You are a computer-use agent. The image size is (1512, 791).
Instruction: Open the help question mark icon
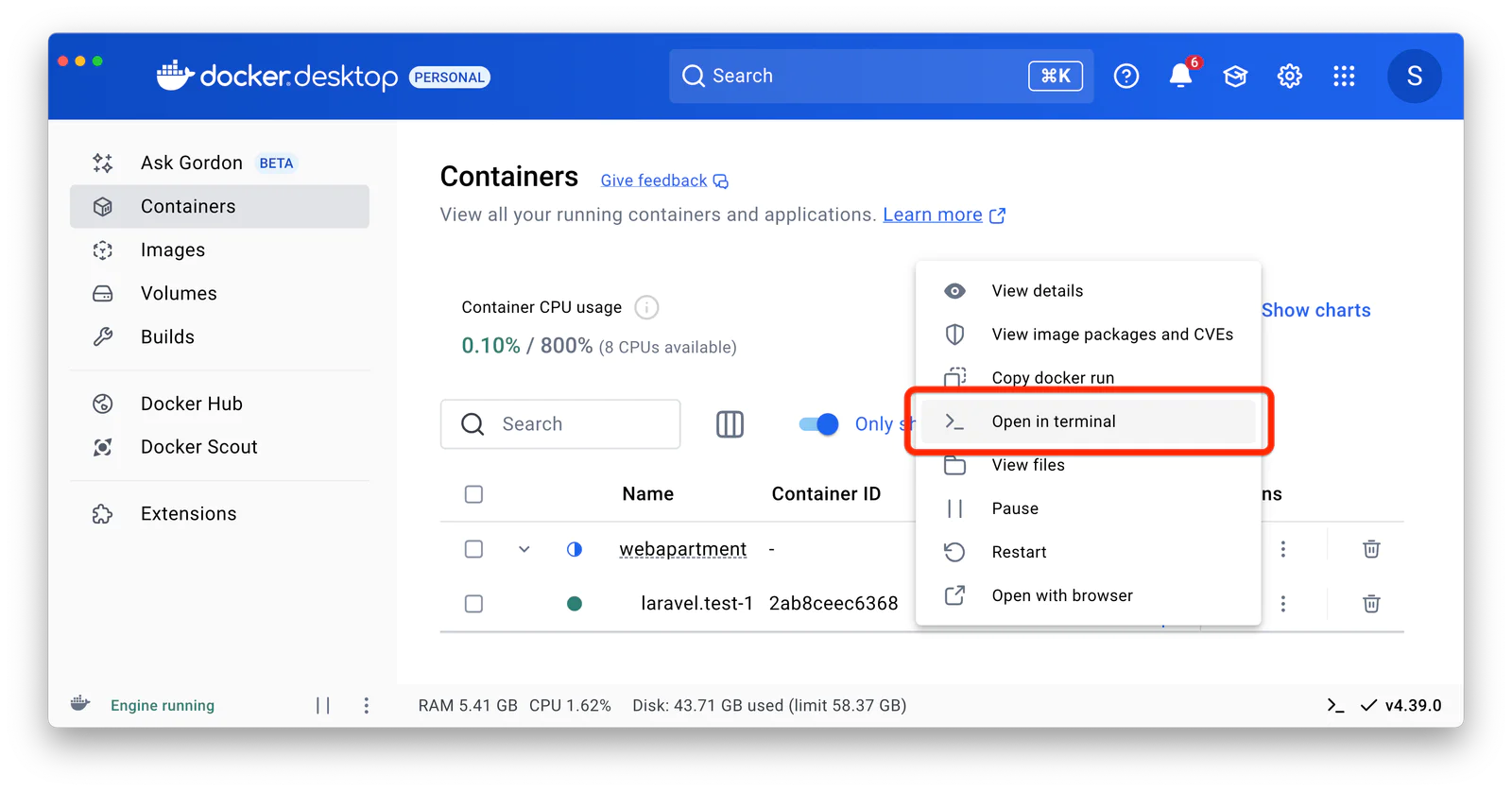[1125, 76]
